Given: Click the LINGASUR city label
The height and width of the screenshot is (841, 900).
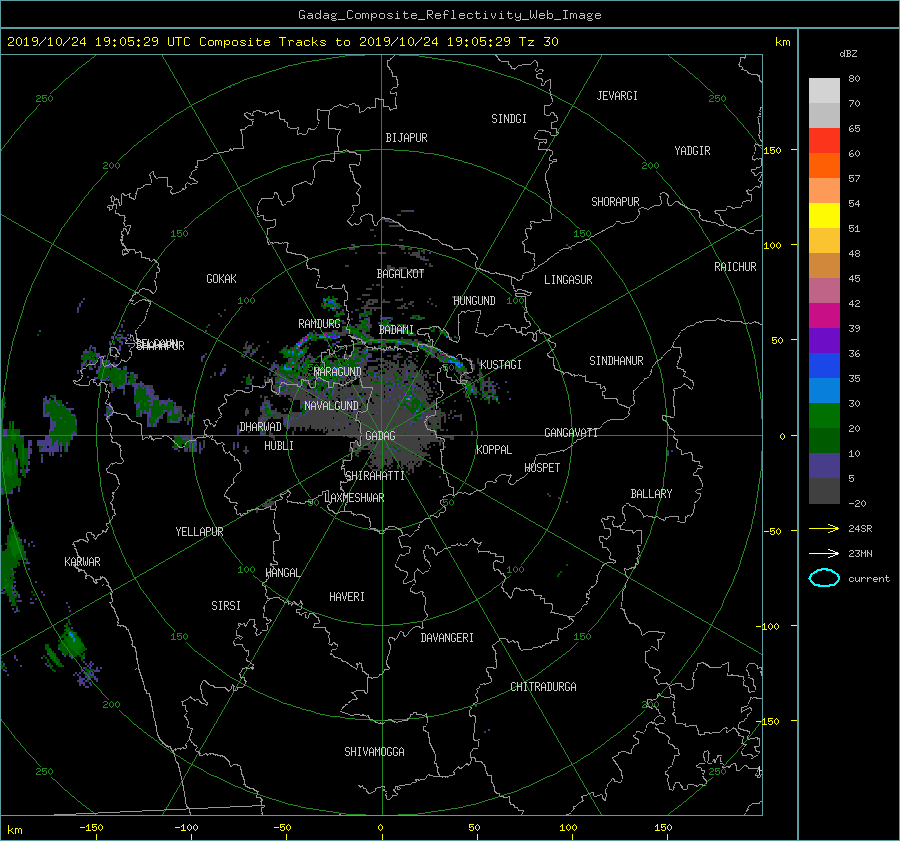Looking at the screenshot, I should tap(568, 280).
